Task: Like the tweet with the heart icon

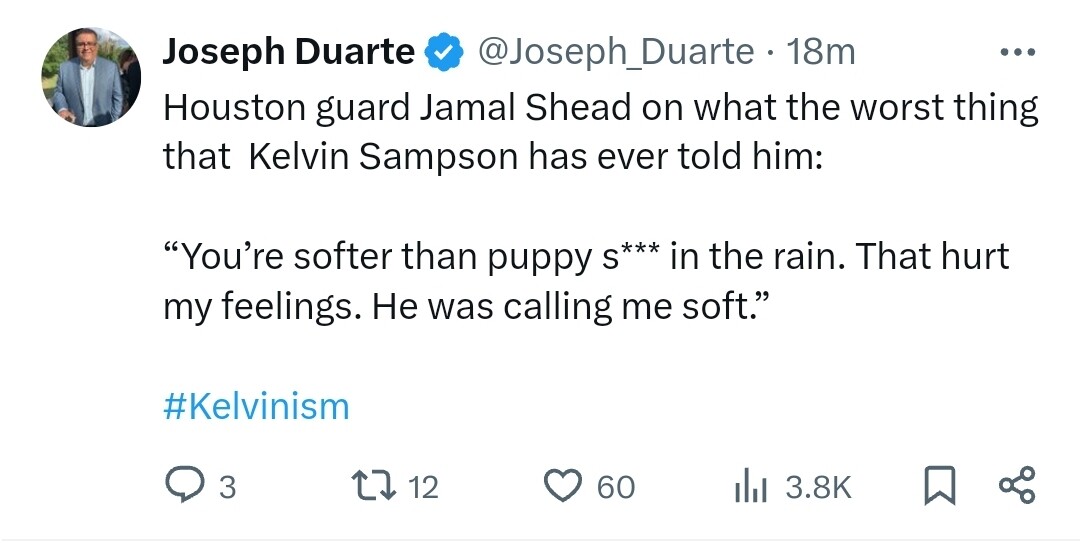Action: (563, 486)
